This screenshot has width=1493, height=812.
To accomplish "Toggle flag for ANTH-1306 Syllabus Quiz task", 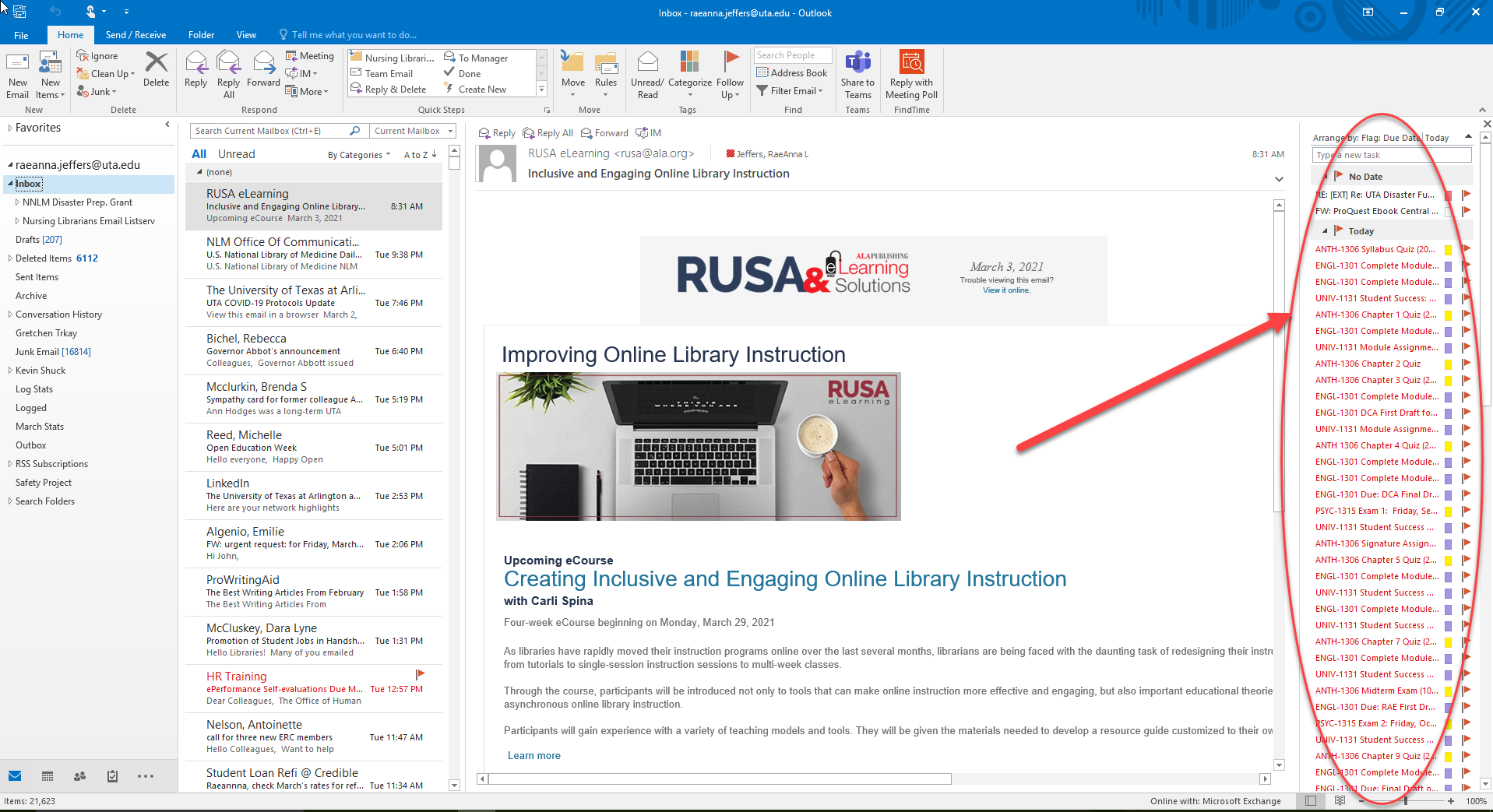I will click(x=1466, y=249).
